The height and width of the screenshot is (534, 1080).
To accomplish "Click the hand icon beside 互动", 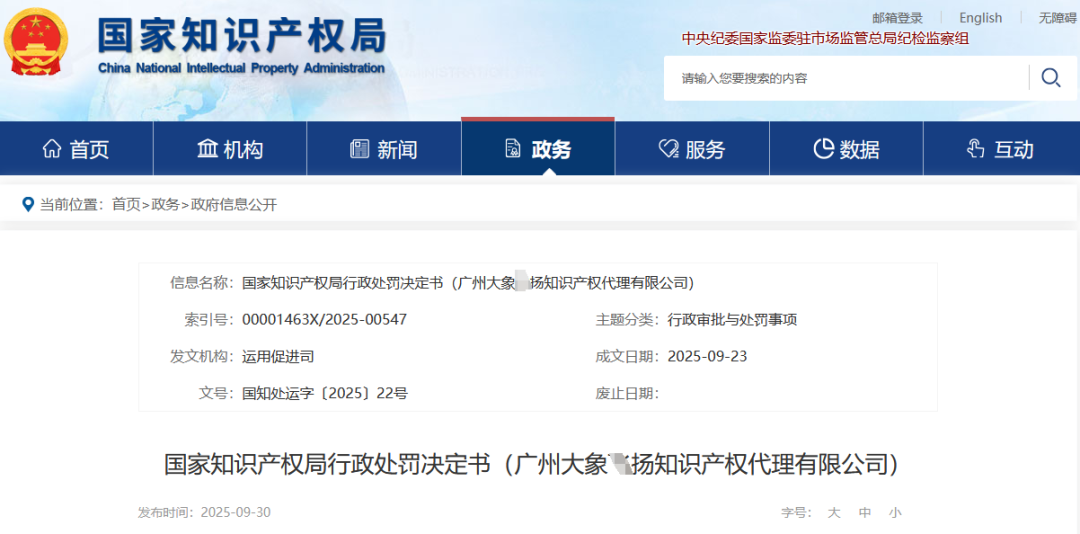I will [976, 149].
